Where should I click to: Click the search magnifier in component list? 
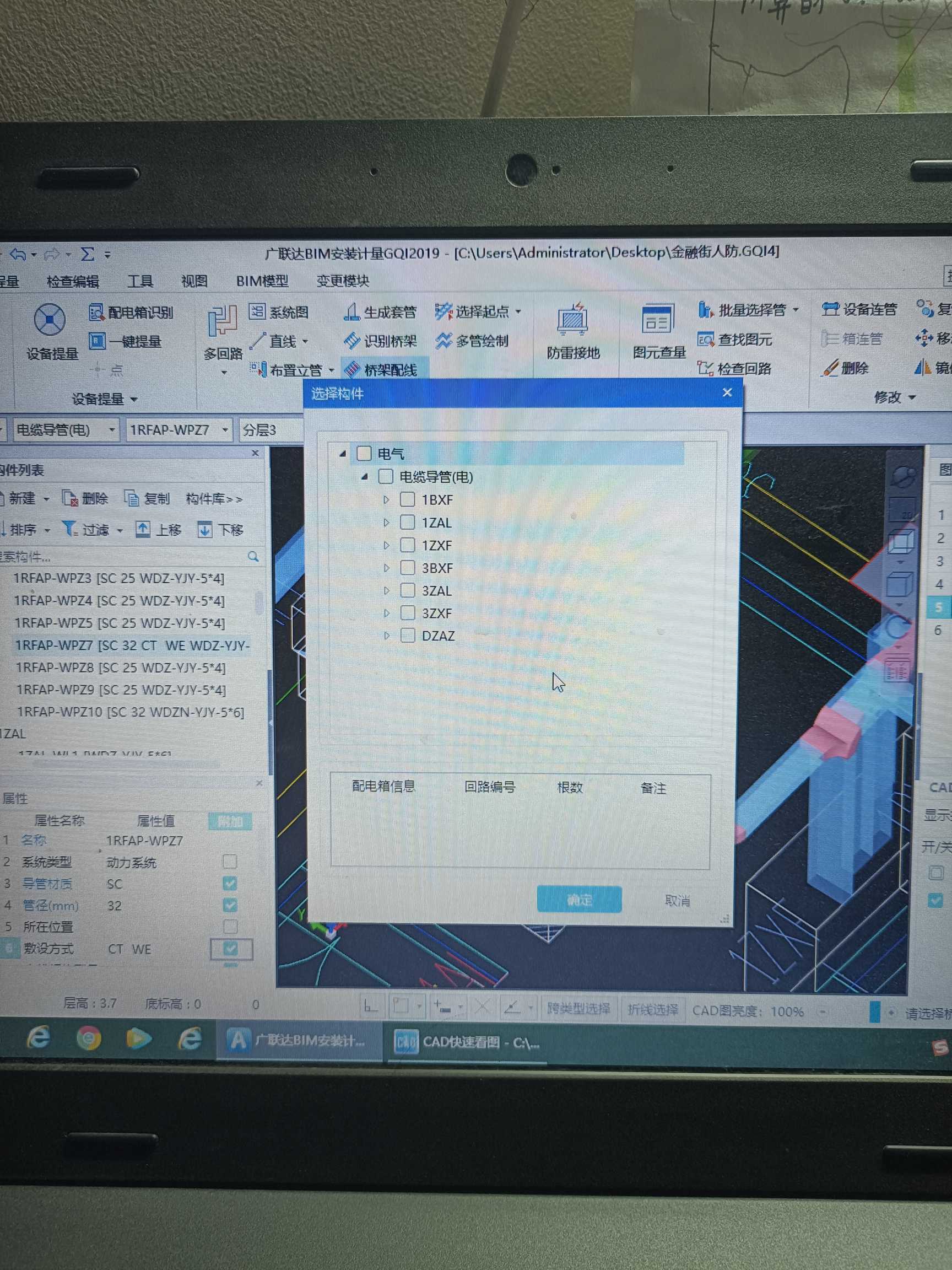pyautogui.click(x=253, y=556)
